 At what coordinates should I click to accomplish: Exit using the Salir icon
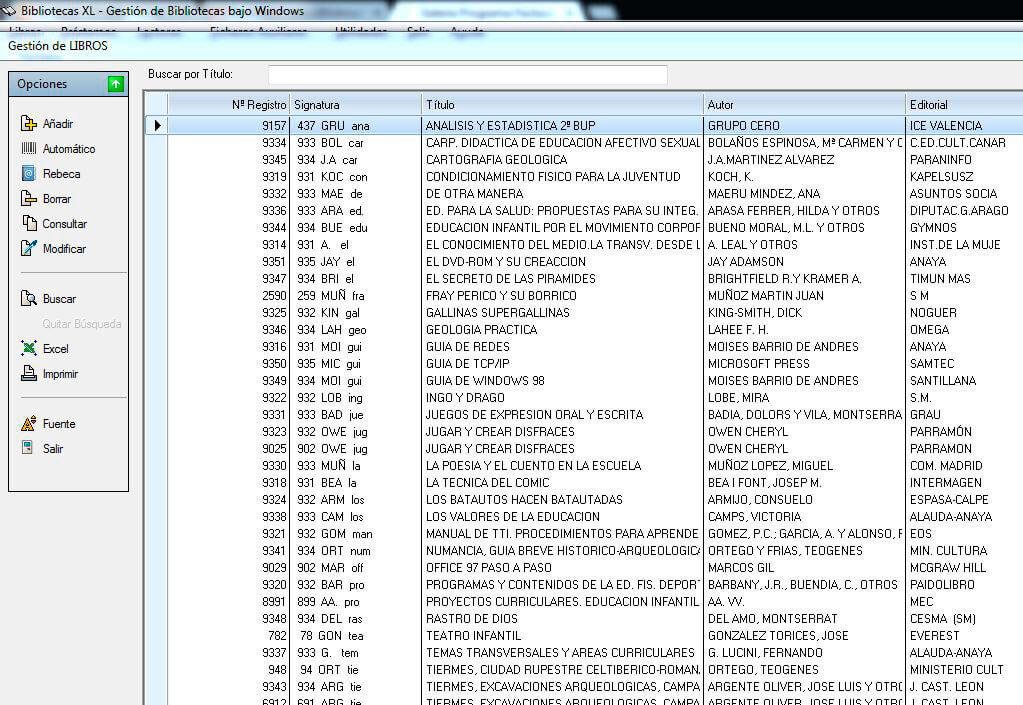(28, 449)
